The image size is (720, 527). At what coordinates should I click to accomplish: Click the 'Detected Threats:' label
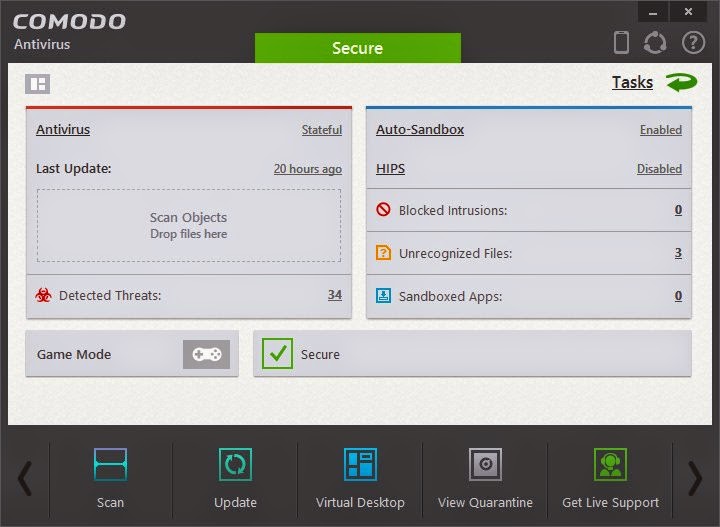pyautogui.click(x=110, y=295)
